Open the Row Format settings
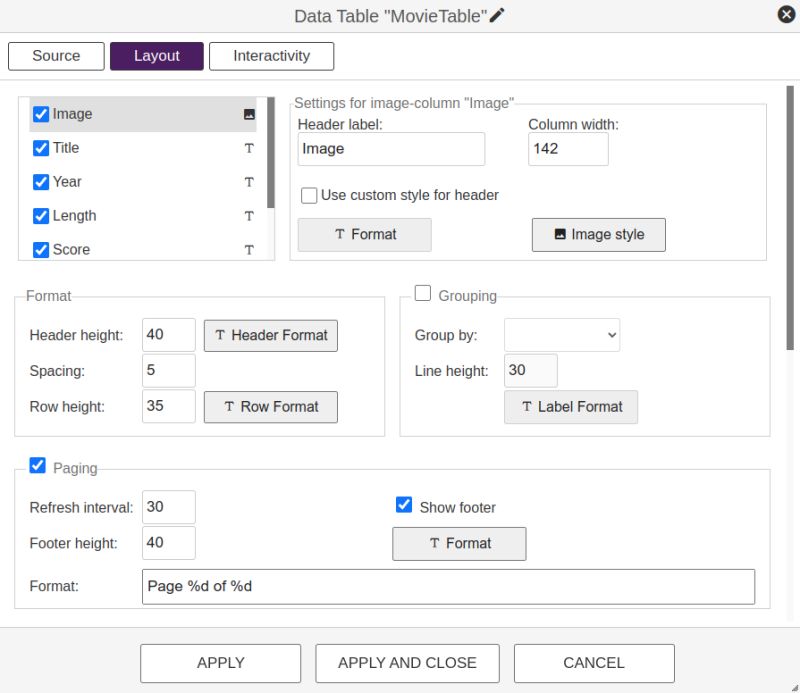This screenshot has width=800, height=693. tap(270, 407)
